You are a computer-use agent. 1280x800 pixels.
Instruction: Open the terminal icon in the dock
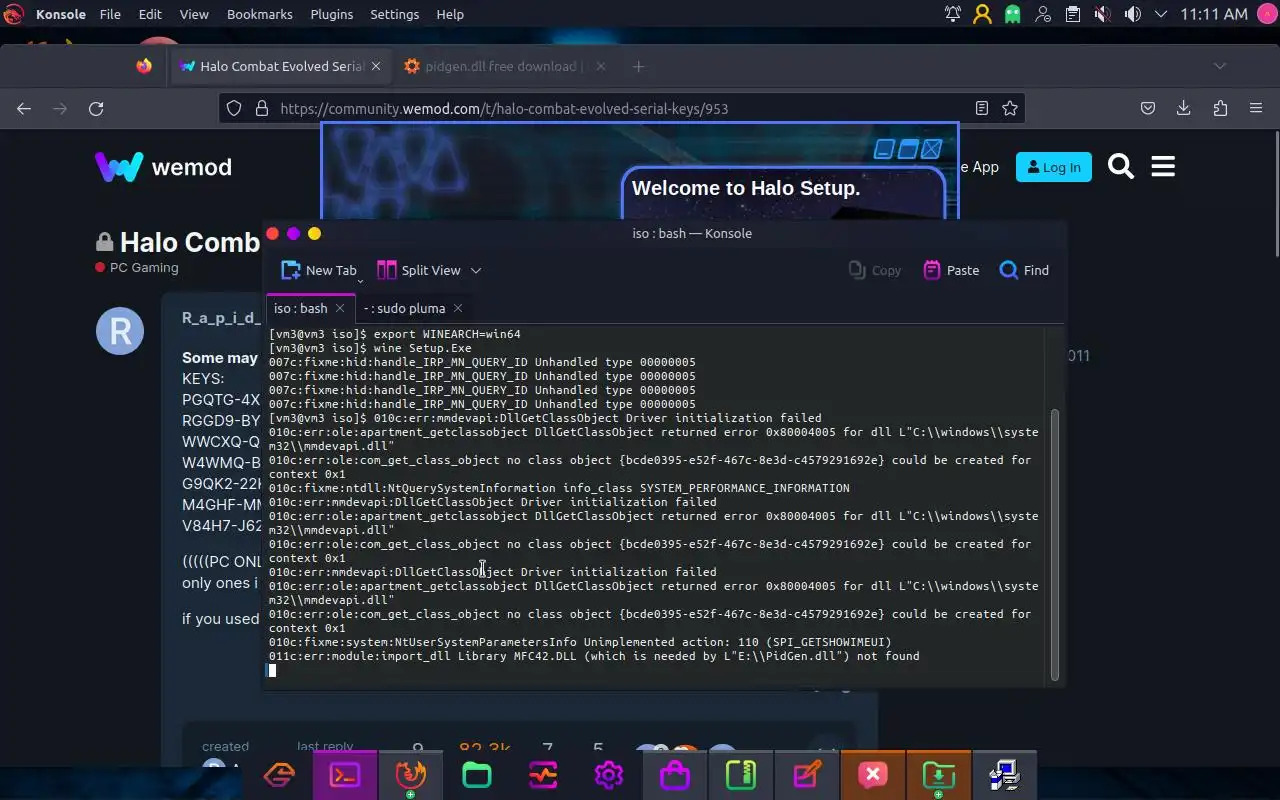pos(345,775)
